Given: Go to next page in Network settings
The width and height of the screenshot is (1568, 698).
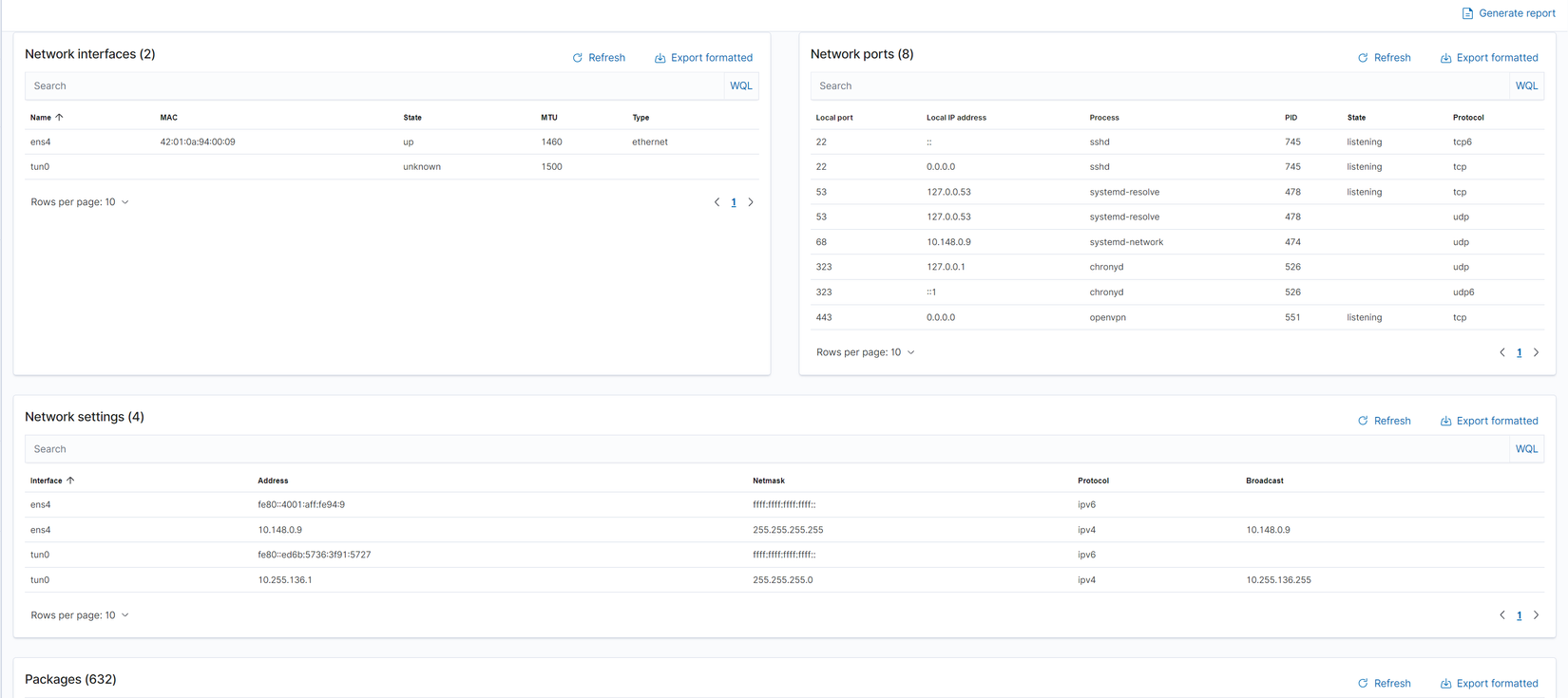Looking at the screenshot, I should click(x=1537, y=615).
